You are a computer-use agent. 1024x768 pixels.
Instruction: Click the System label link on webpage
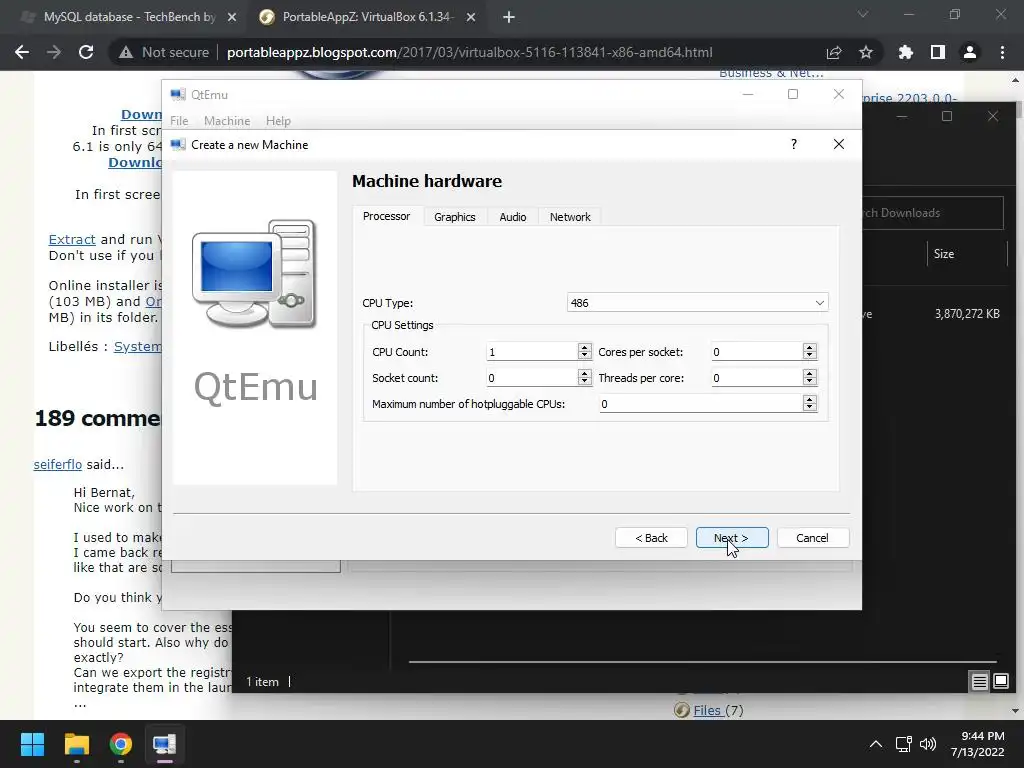137,346
